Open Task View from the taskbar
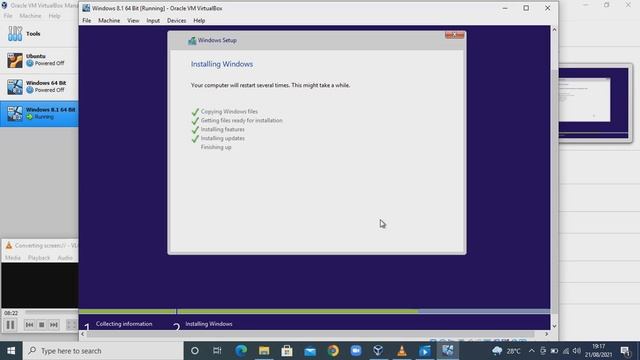640x360 pixels. tap(217, 351)
